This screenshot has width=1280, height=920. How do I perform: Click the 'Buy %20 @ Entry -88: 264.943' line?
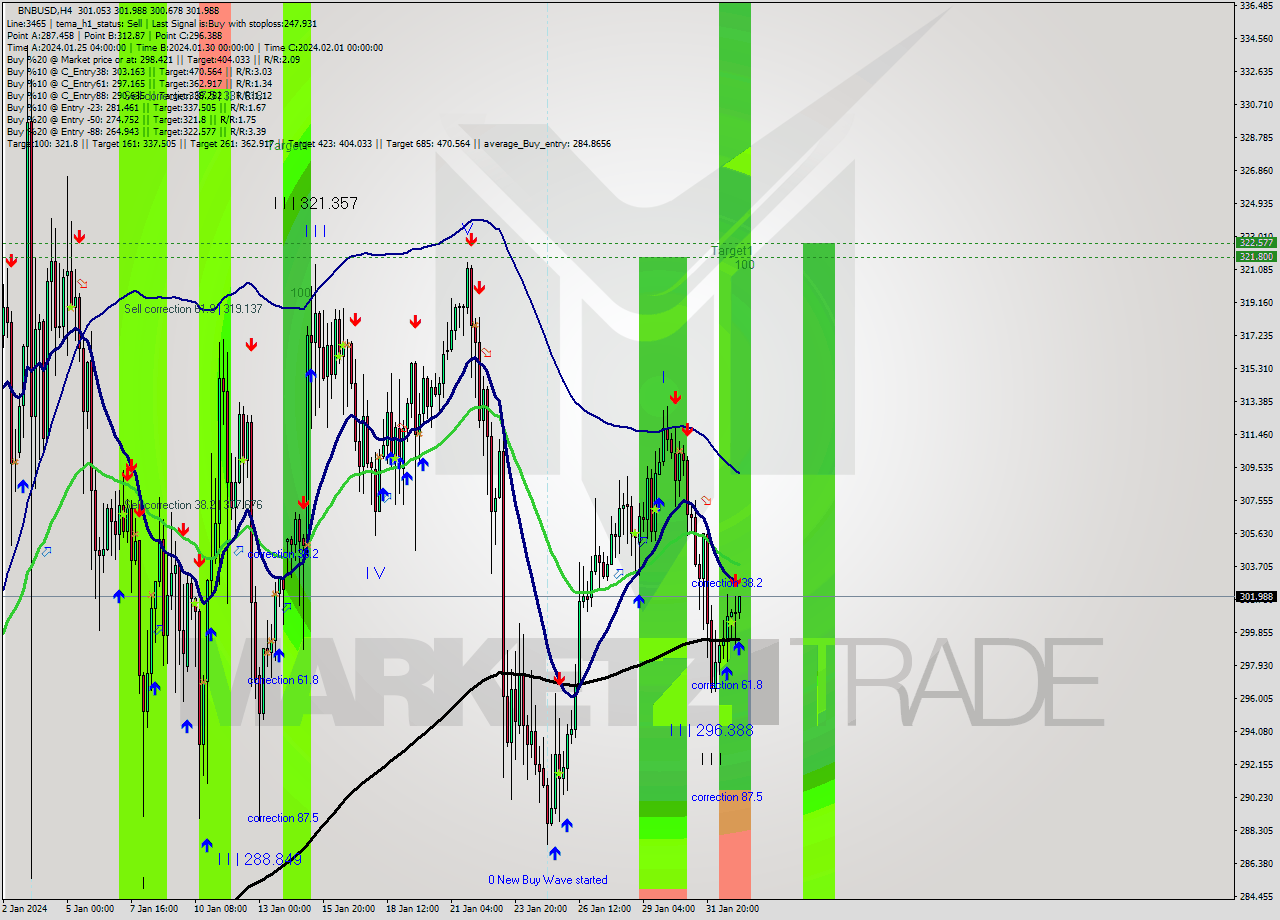coord(136,131)
